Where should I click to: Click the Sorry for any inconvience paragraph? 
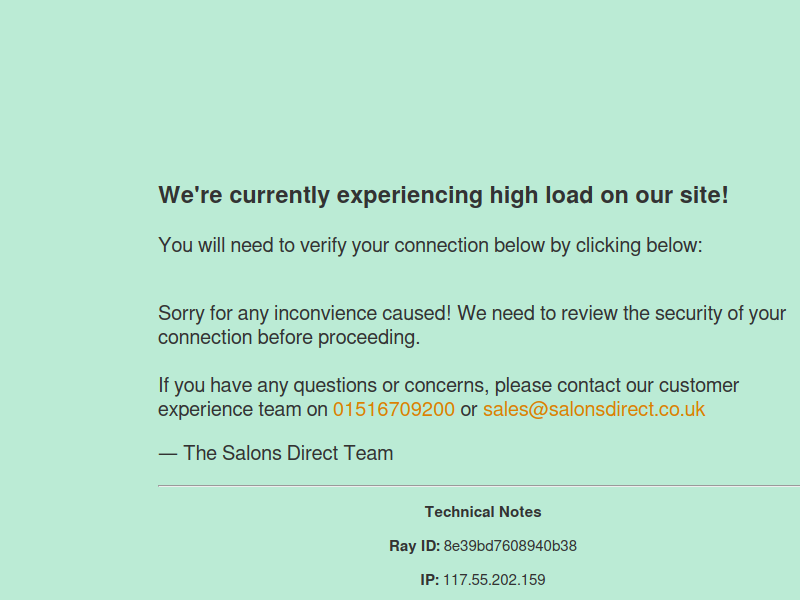point(472,325)
